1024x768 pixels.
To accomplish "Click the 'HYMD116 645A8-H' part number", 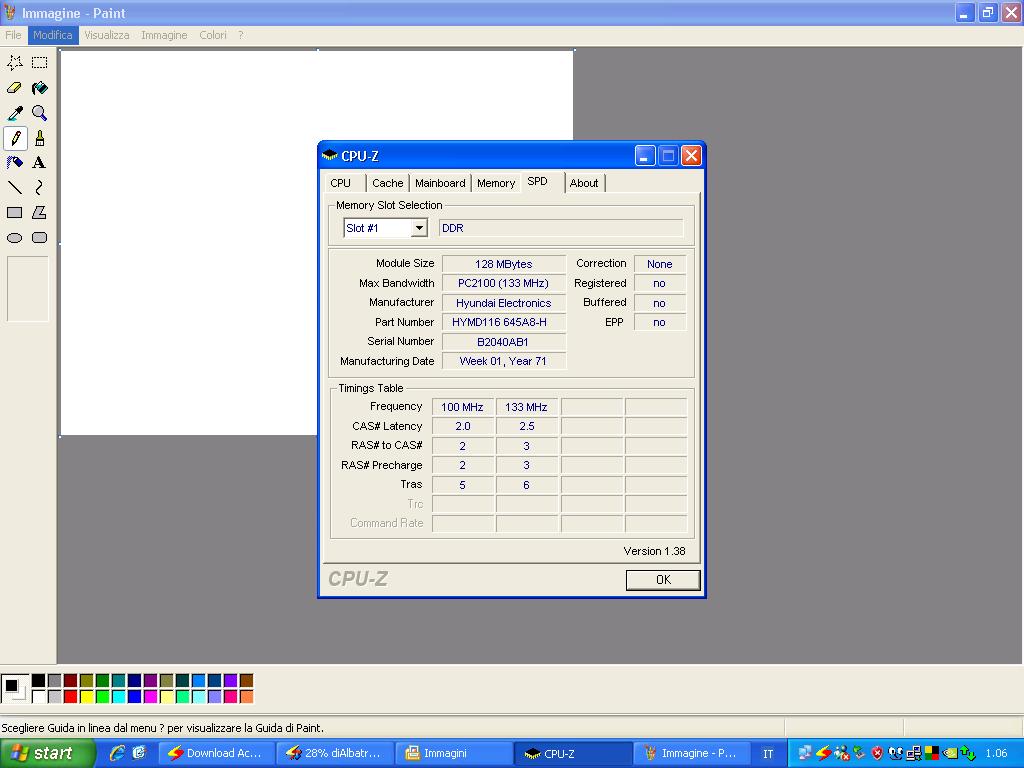I will pos(504,322).
